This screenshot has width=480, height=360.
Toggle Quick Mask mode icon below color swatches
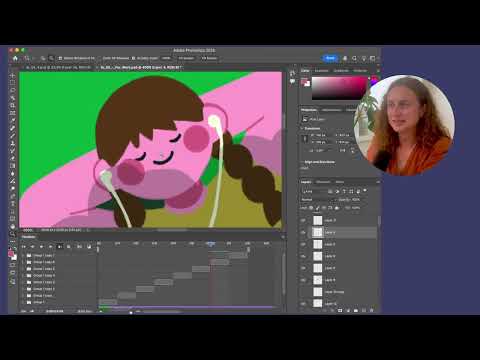pyautogui.click(x=13, y=266)
